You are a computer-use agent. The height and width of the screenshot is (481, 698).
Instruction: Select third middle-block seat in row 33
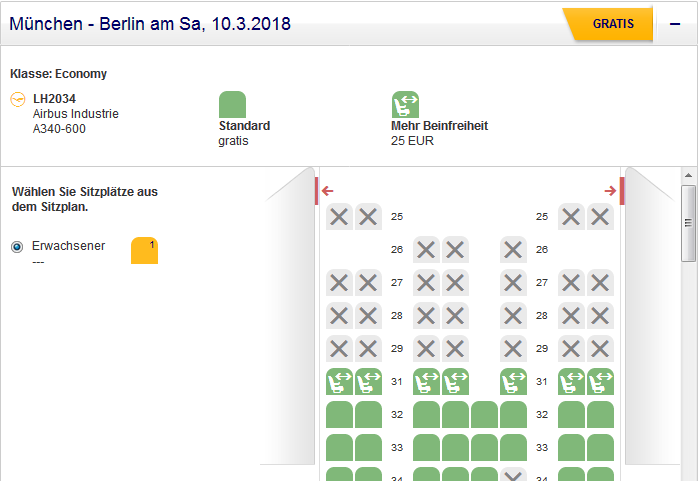click(x=485, y=447)
